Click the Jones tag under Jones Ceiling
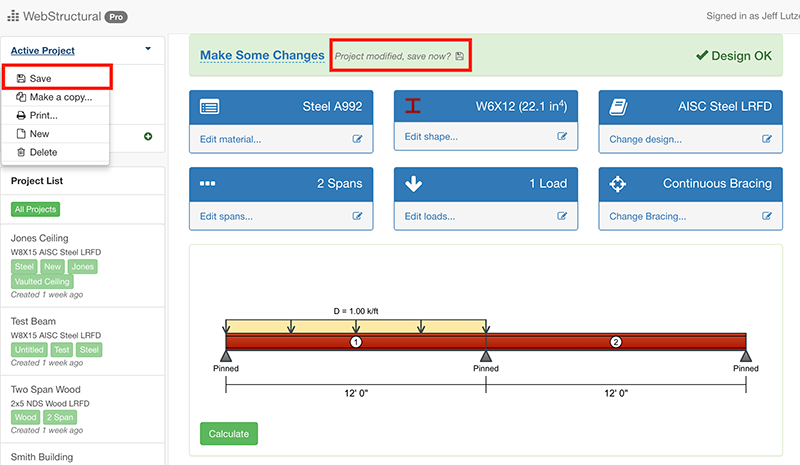The image size is (800, 465). pyautogui.click(x=83, y=266)
